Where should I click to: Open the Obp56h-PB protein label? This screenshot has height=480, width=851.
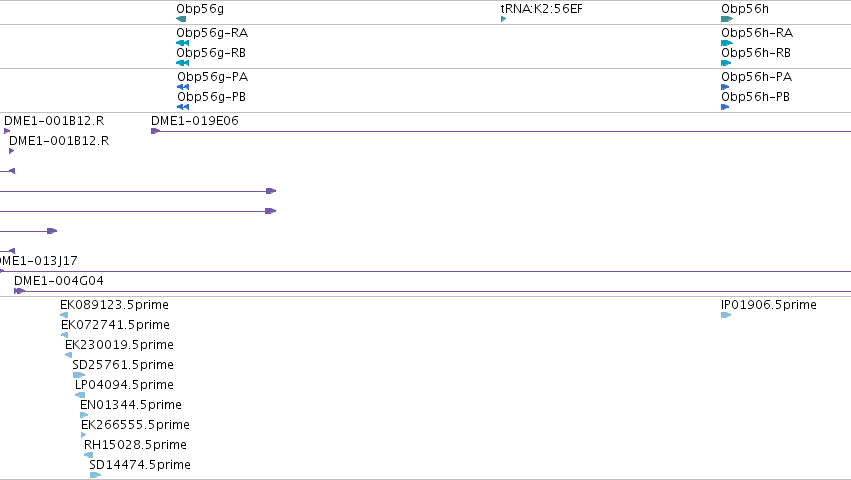[755, 97]
